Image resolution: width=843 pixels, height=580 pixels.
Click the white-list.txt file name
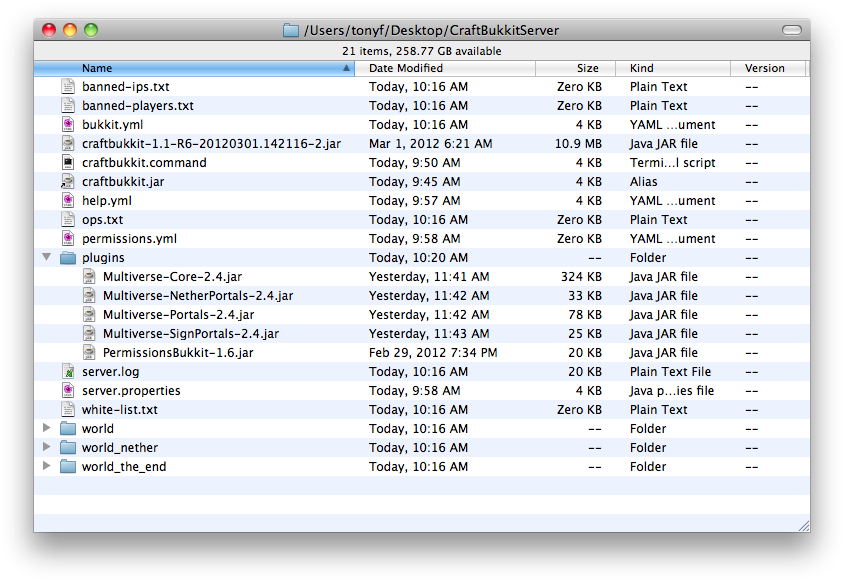click(120, 410)
